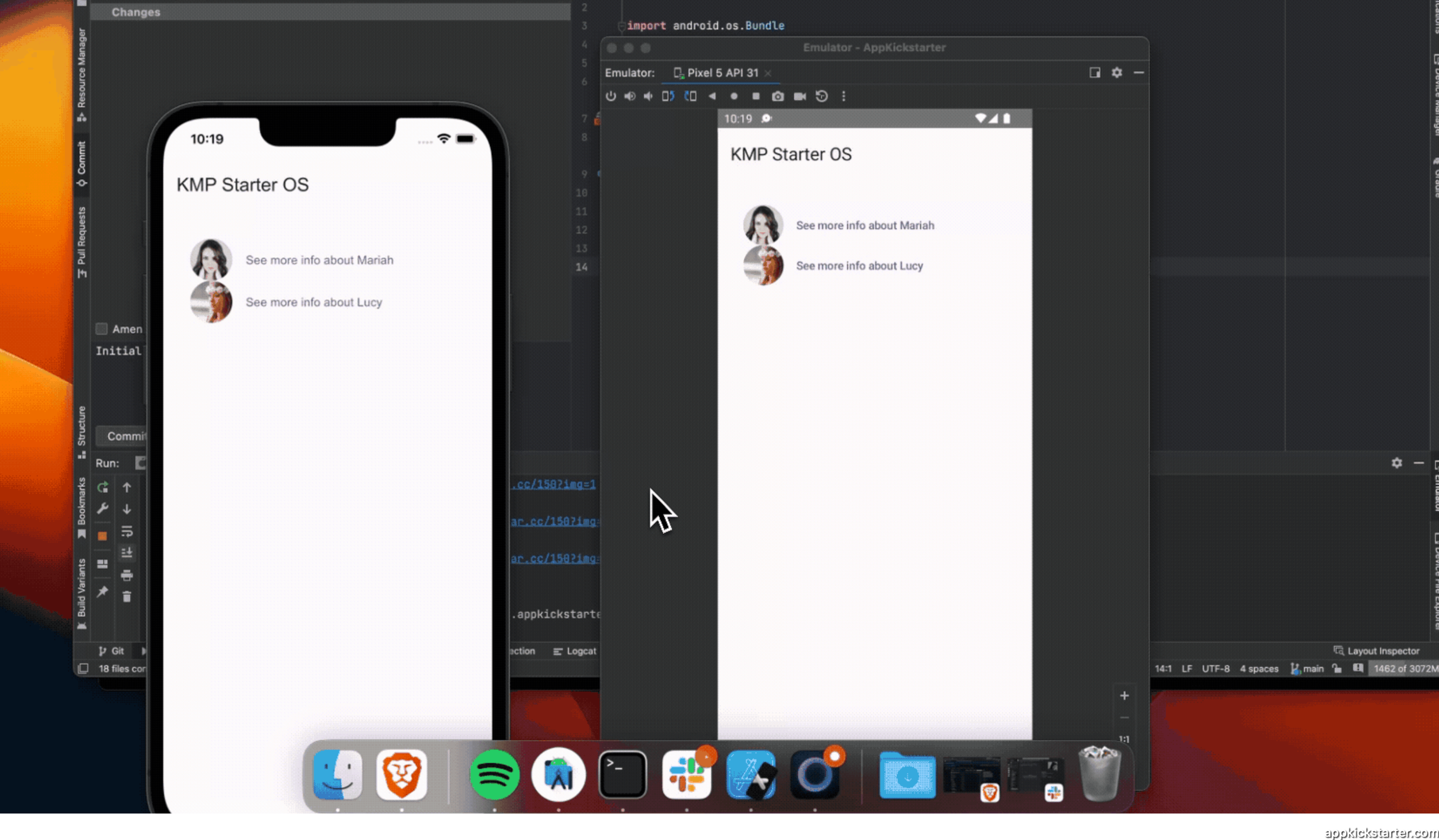Toggle soft-wrap in Run console
The image size is (1439, 840).
tap(127, 532)
